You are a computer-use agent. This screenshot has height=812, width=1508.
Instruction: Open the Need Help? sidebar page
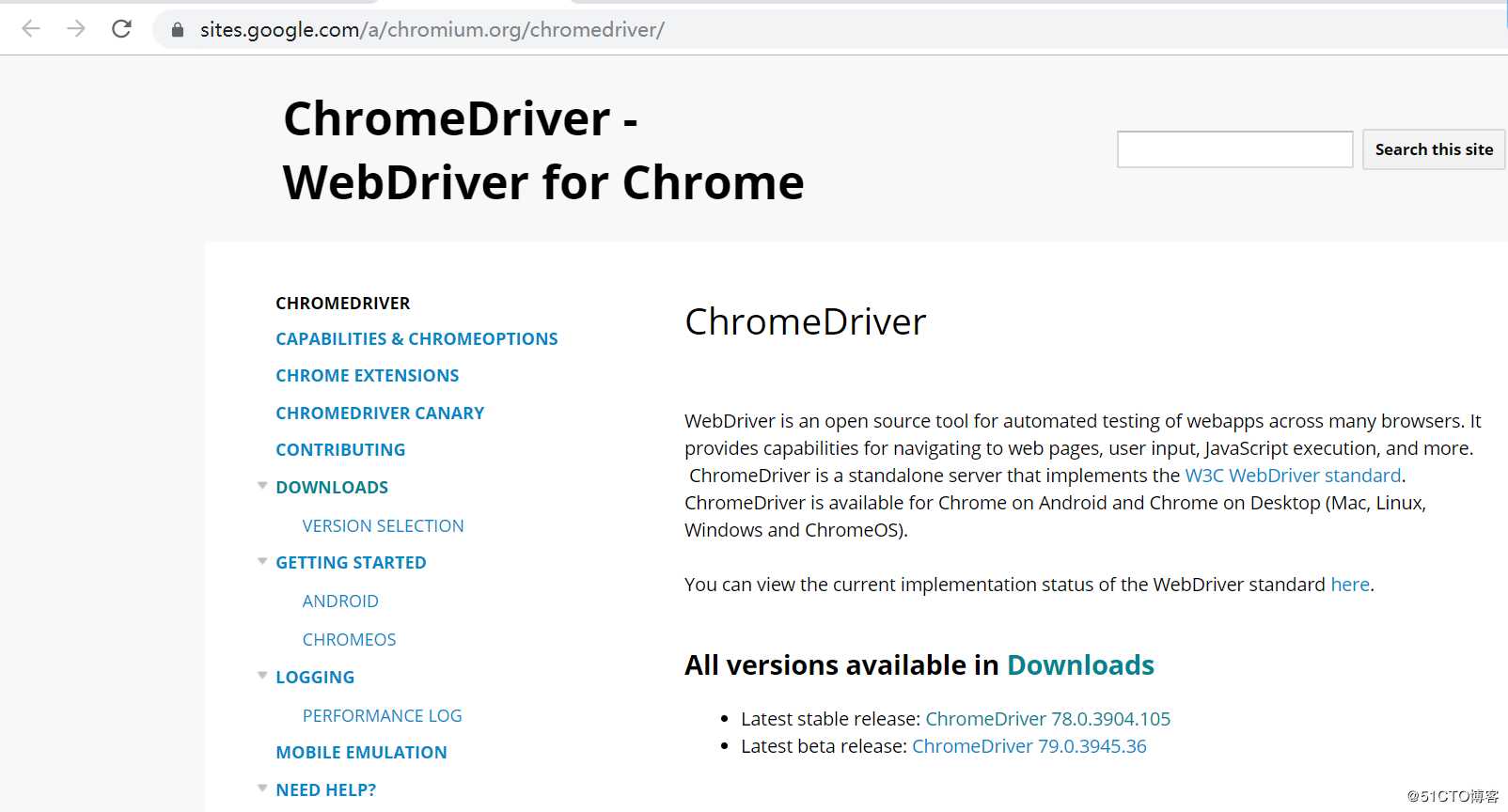326,790
